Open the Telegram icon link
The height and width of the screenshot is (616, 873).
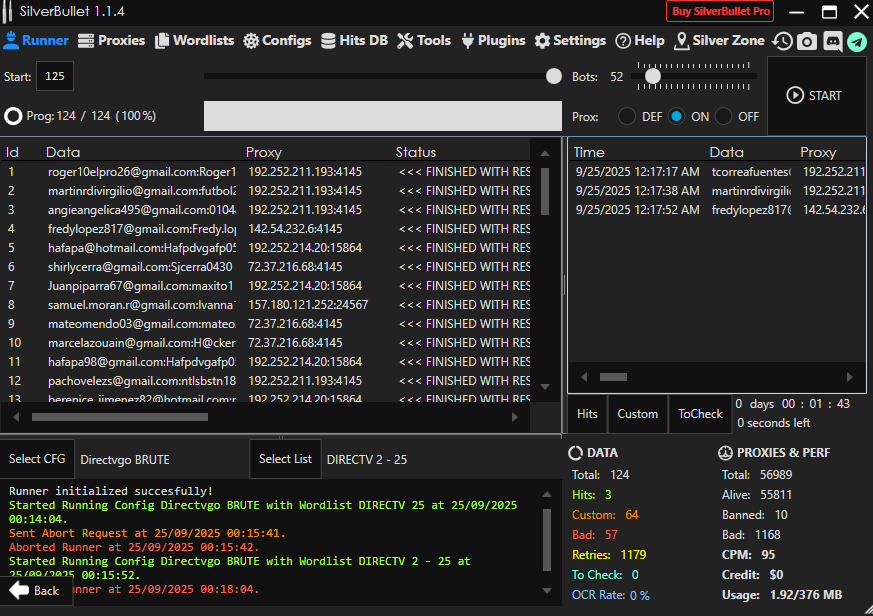(x=857, y=41)
